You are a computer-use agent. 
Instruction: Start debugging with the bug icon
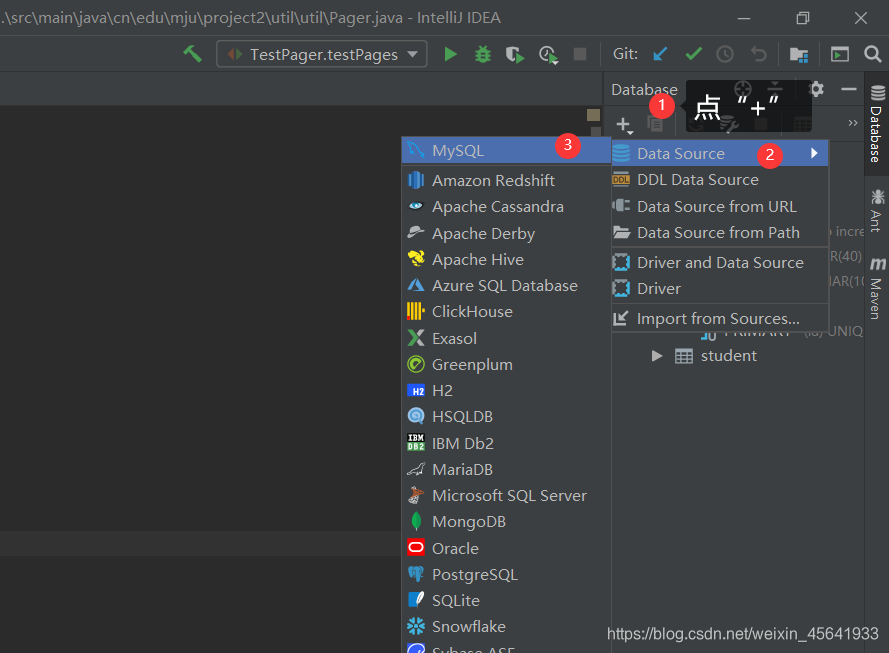pos(482,54)
